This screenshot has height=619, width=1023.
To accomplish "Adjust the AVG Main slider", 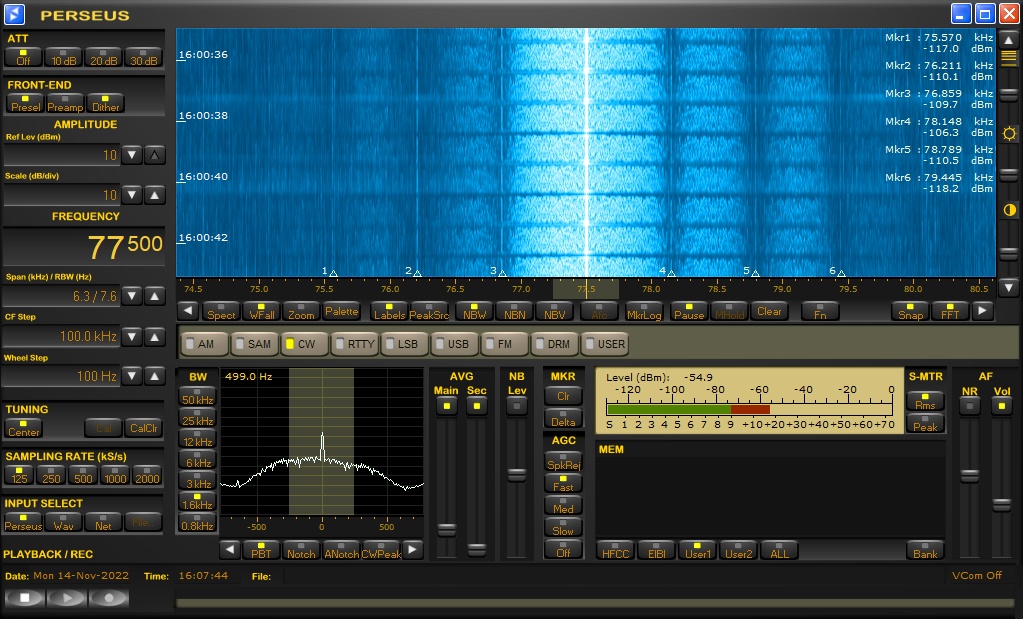I will (x=446, y=529).
